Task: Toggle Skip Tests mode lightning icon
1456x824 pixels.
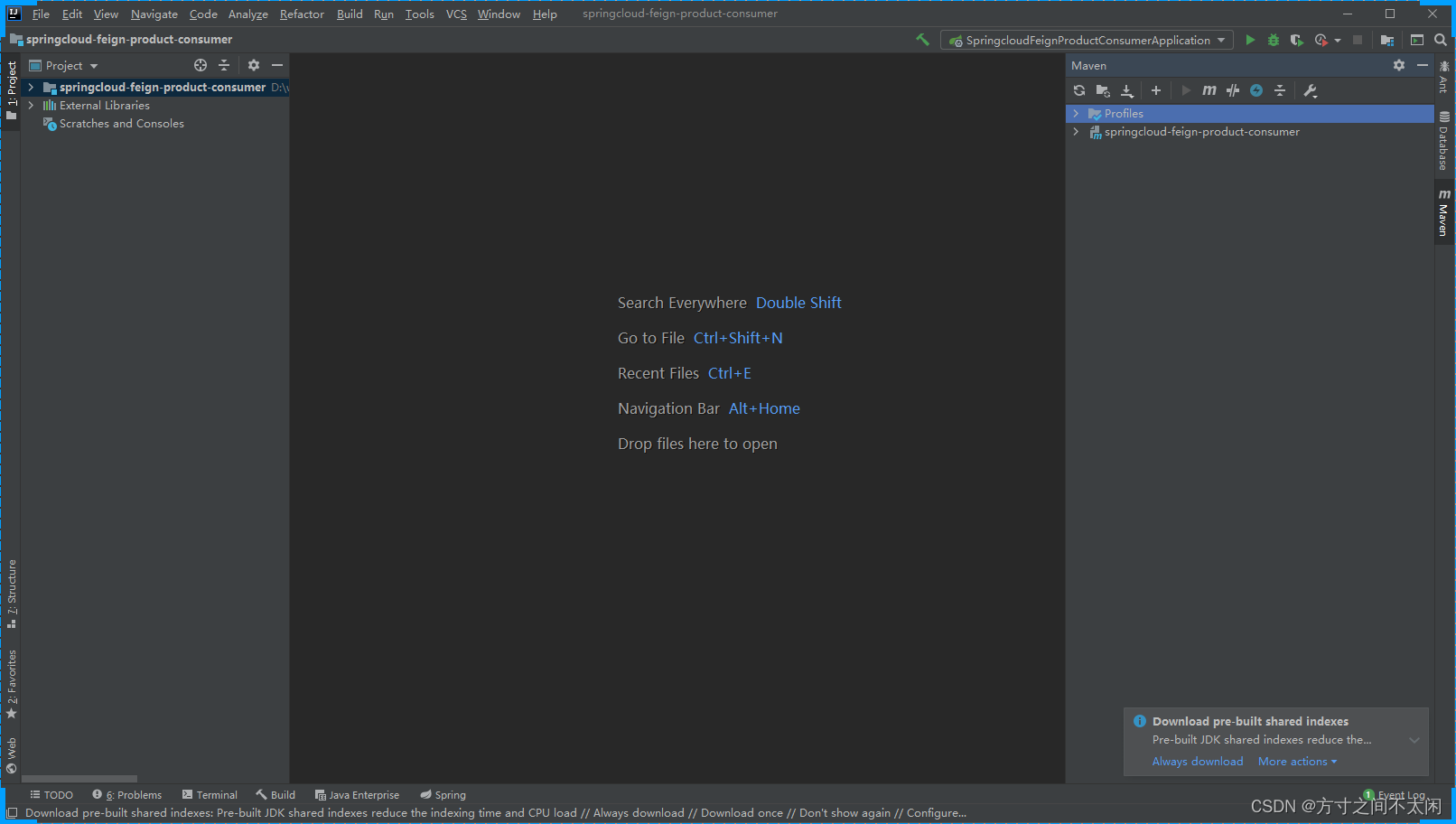Action: click(1256, 90)
